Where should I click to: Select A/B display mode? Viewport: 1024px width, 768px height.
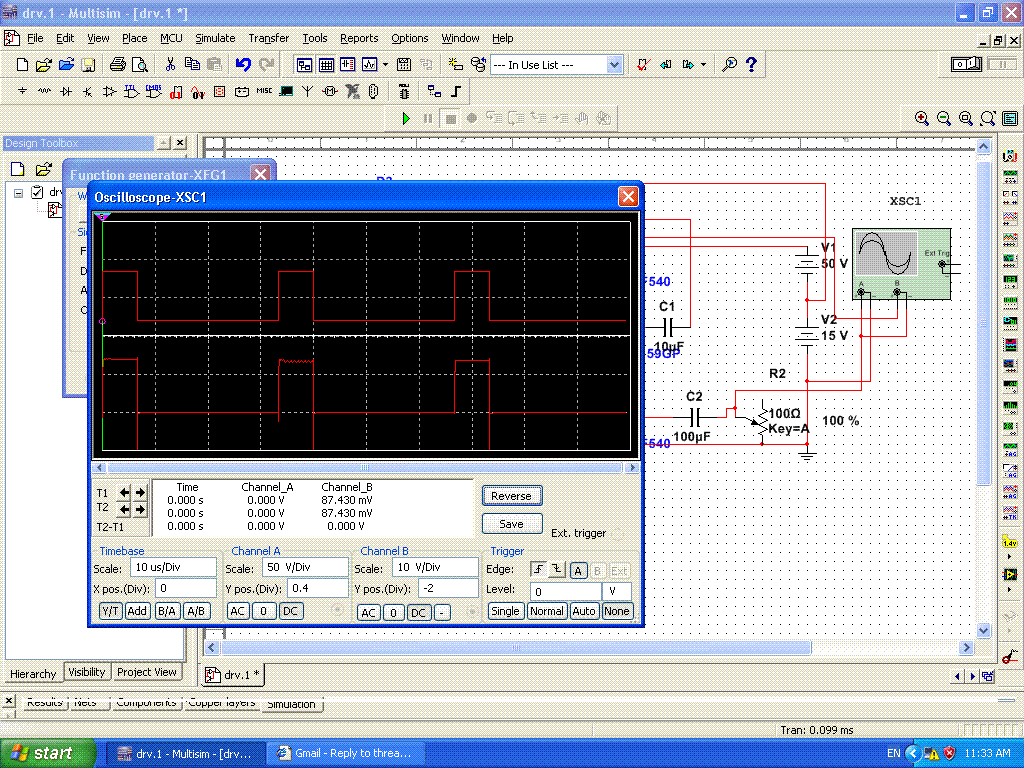tap(196, 611)
